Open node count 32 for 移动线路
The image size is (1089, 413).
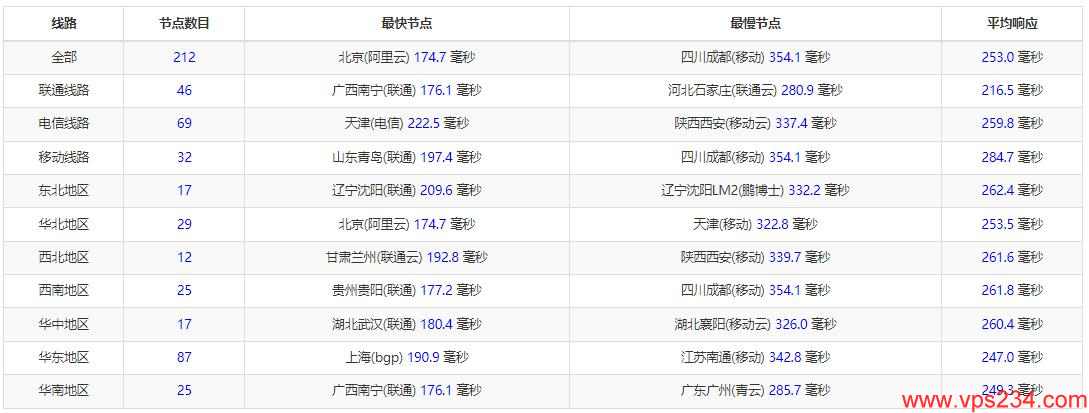[184, 158]
